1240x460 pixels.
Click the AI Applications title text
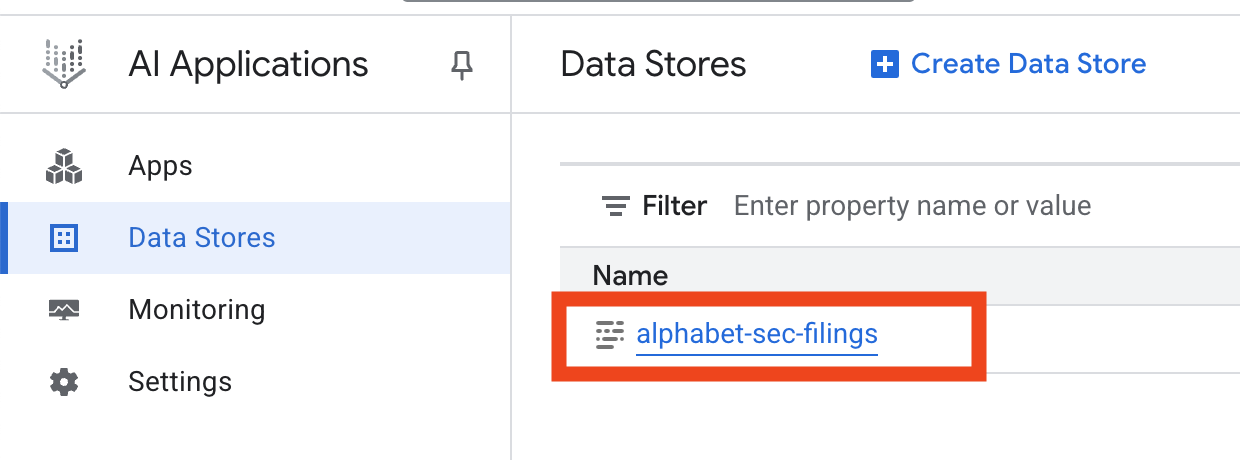click(248, 65)
